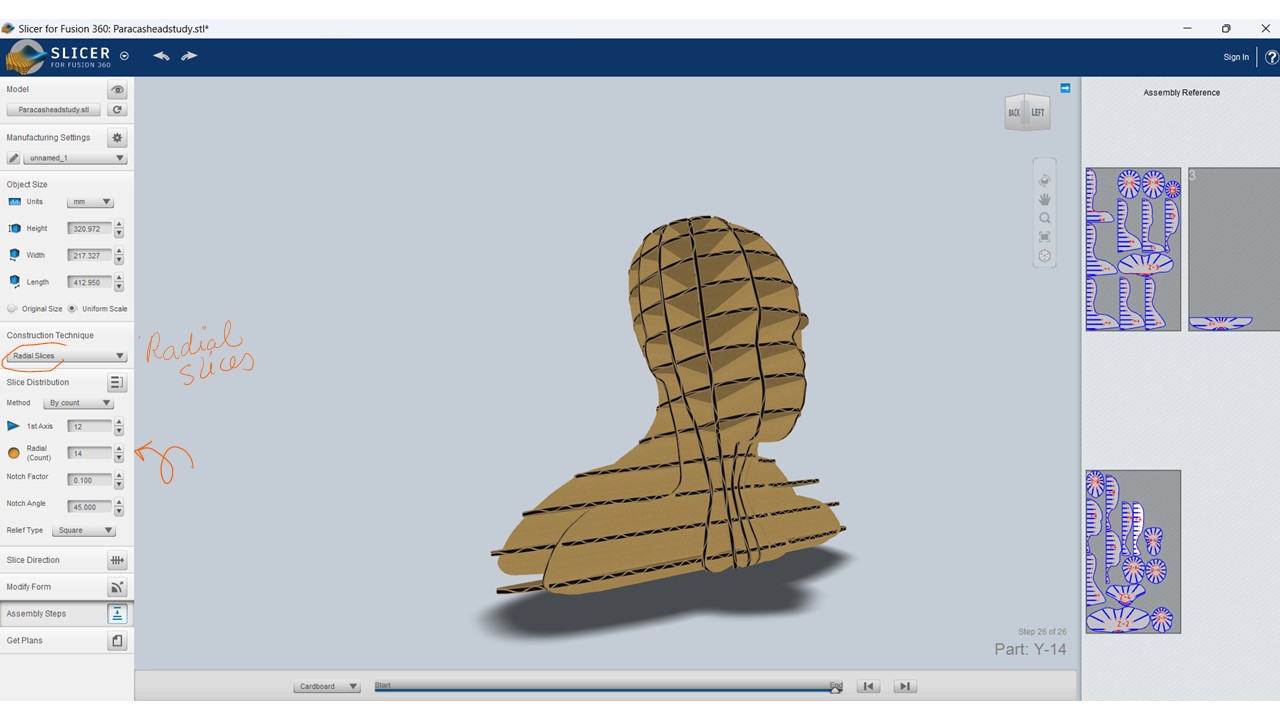Click the Sign In link
Image resolution: width=1280 pixels, height=720 pixels.
pos(1236,57)
